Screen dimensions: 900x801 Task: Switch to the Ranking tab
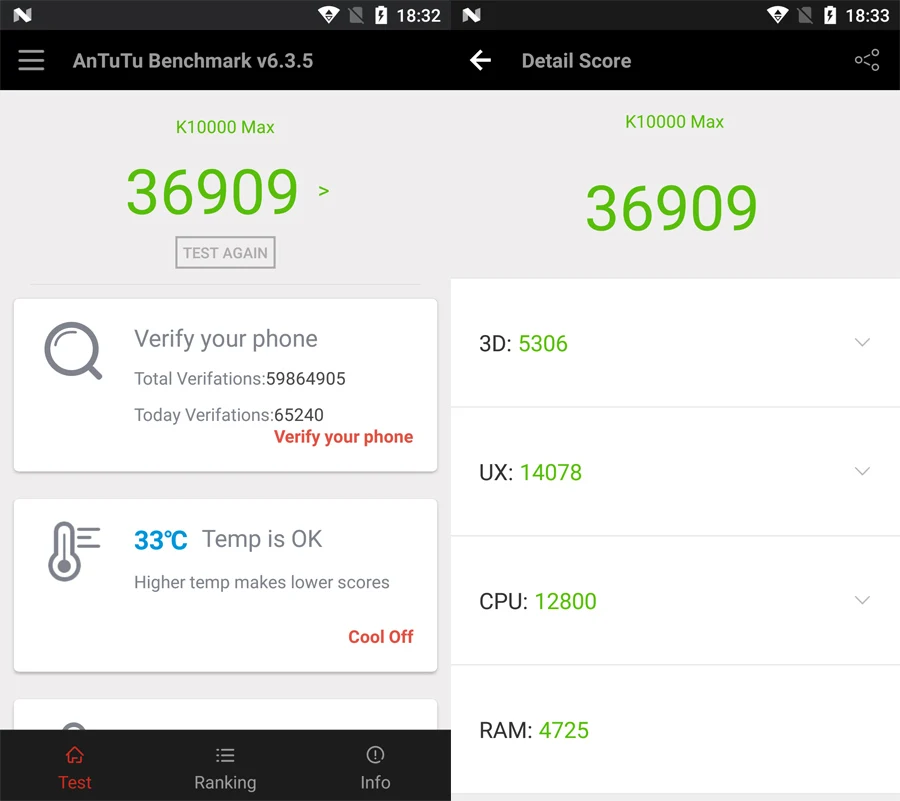point(225,767)
